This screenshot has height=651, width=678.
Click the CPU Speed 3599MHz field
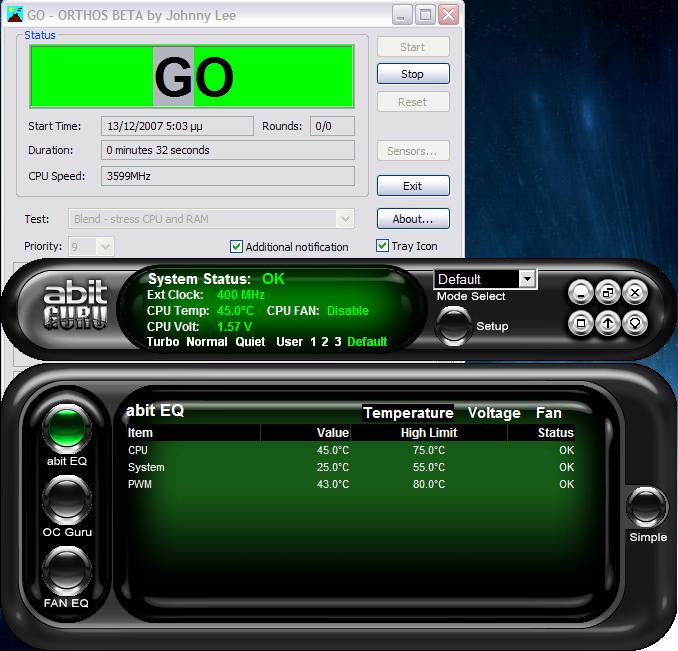tap(228, 176)
